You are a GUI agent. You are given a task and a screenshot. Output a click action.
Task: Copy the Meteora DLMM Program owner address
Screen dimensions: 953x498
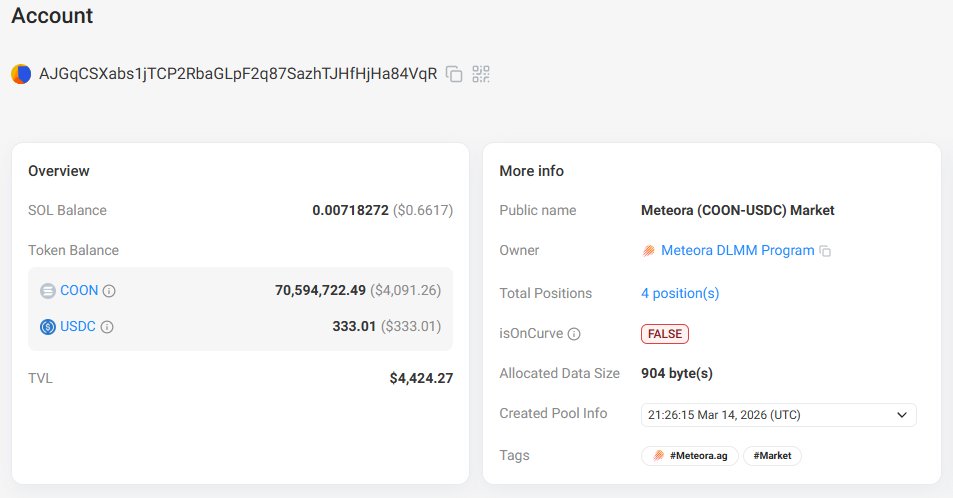click(x=825, y=251)
